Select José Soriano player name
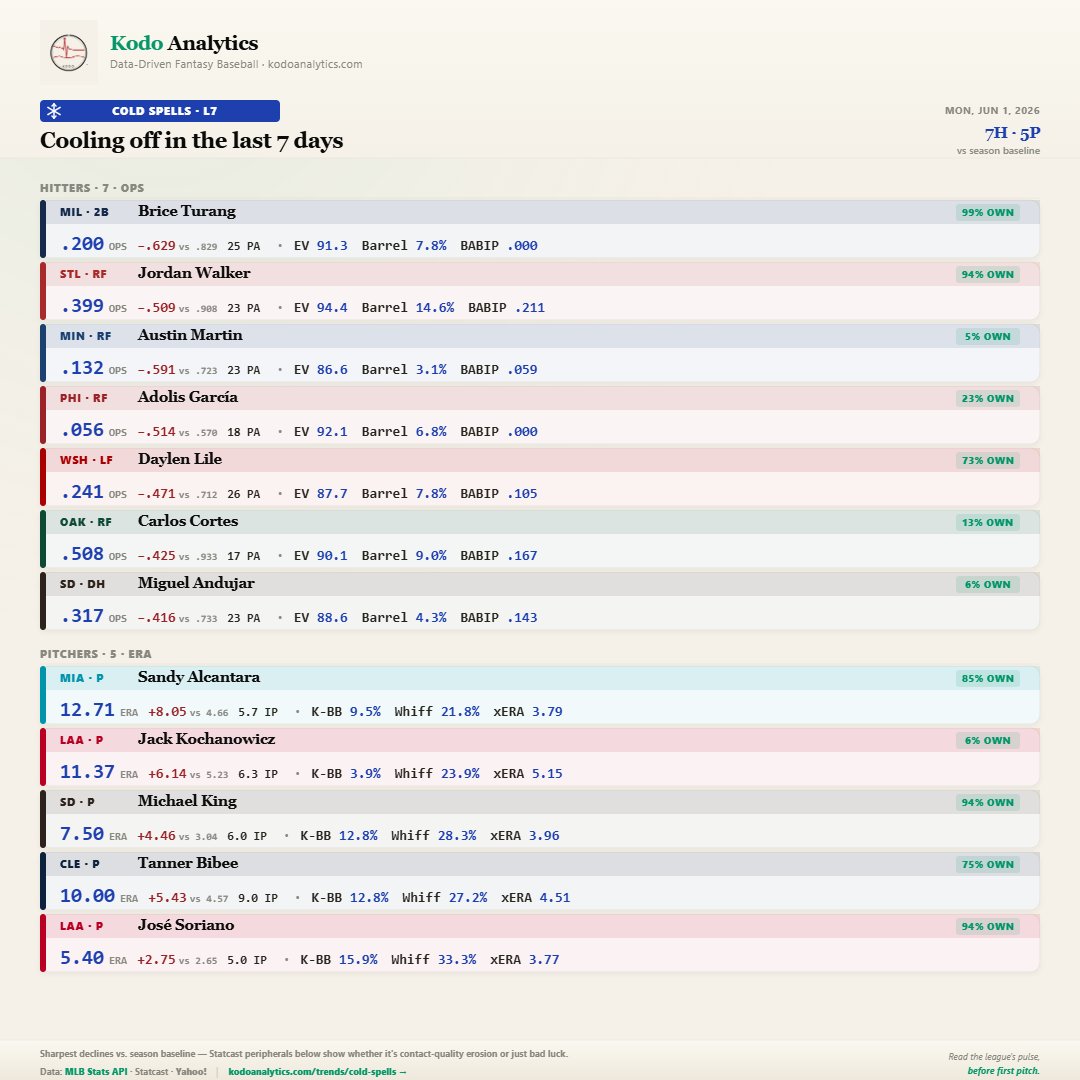Screen dimensions: 1080x1080 (185, 924)
